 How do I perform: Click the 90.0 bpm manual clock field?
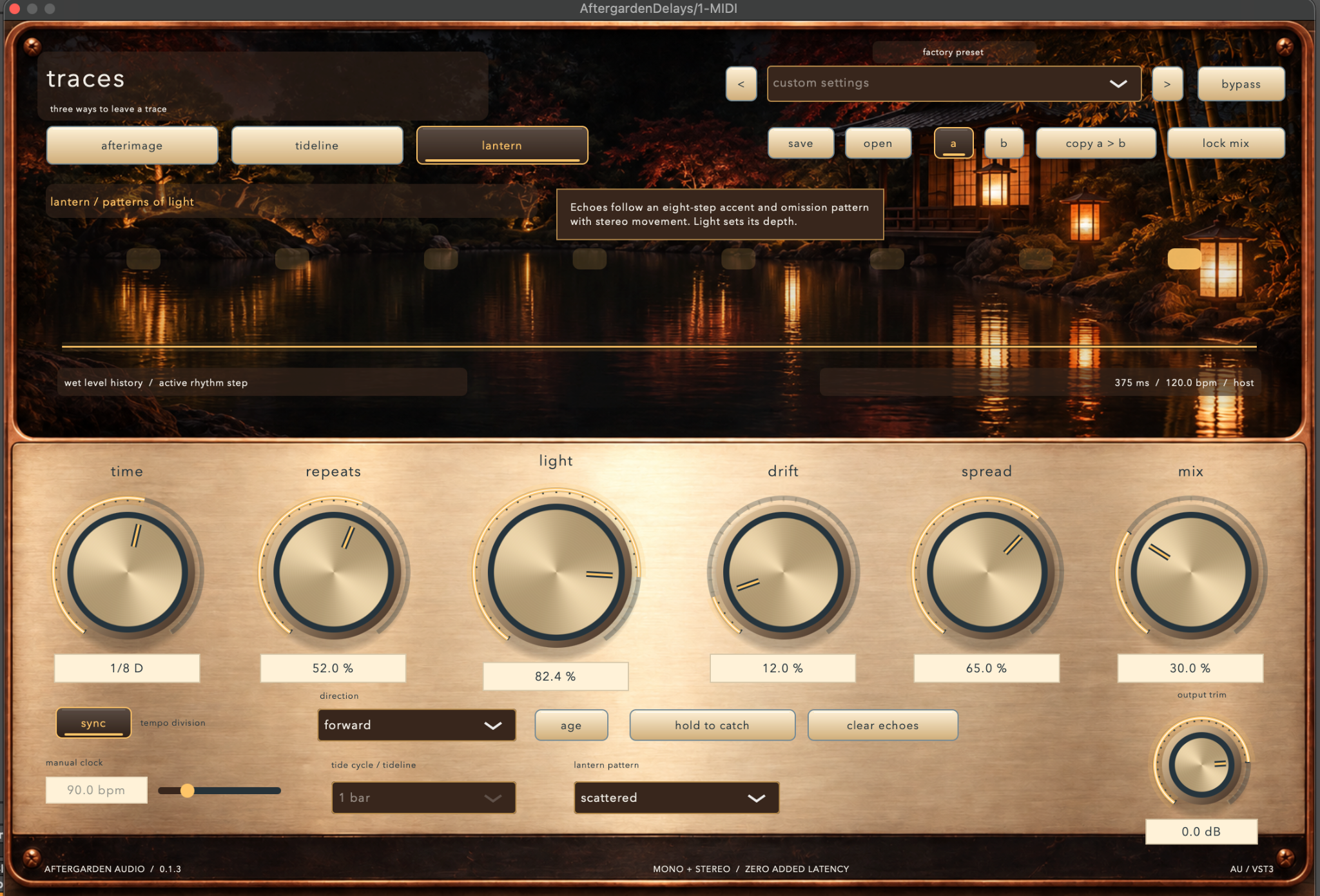click(x=97, y=790)
